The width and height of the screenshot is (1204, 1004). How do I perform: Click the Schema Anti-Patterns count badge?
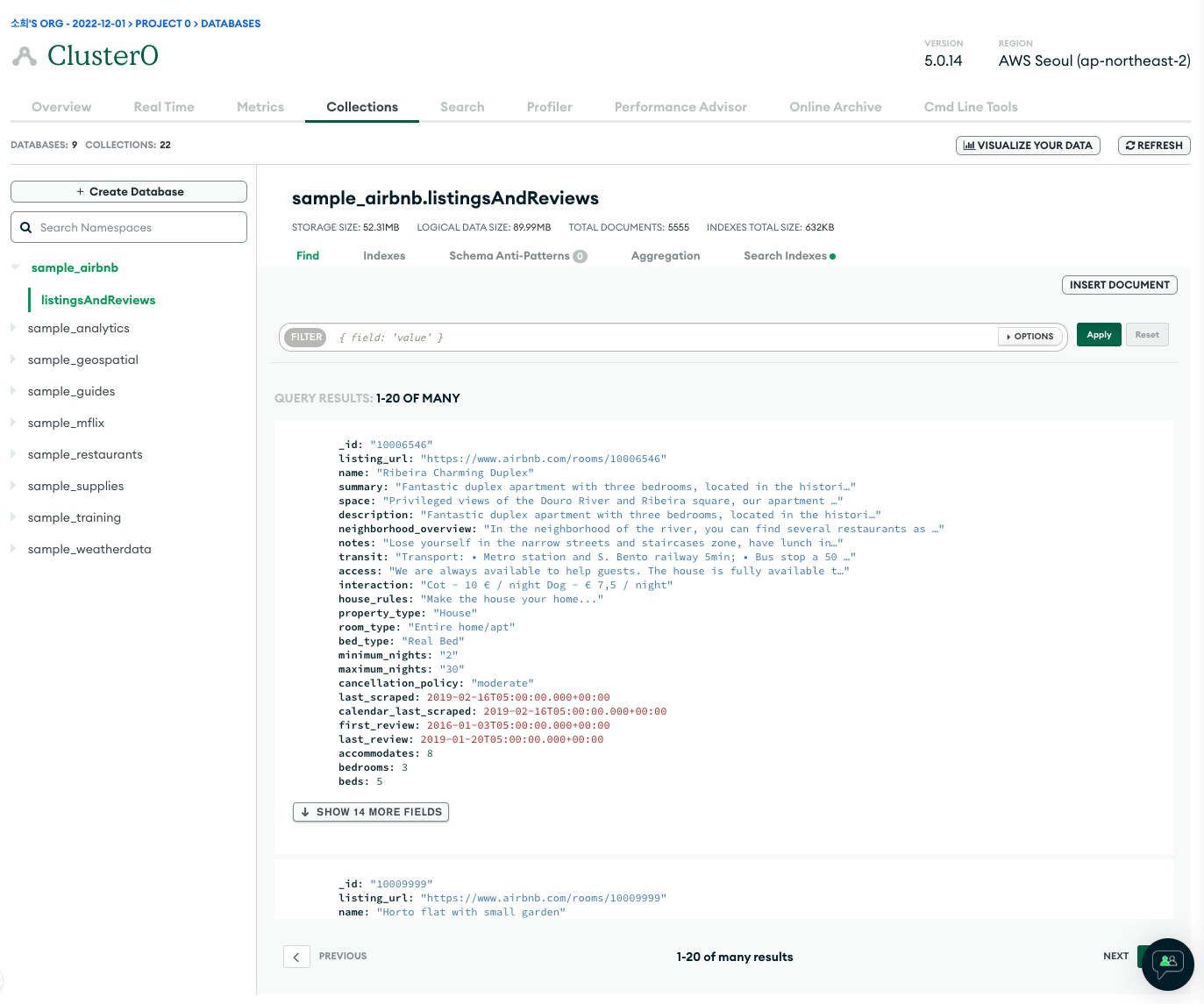click(x=580, y=256)
